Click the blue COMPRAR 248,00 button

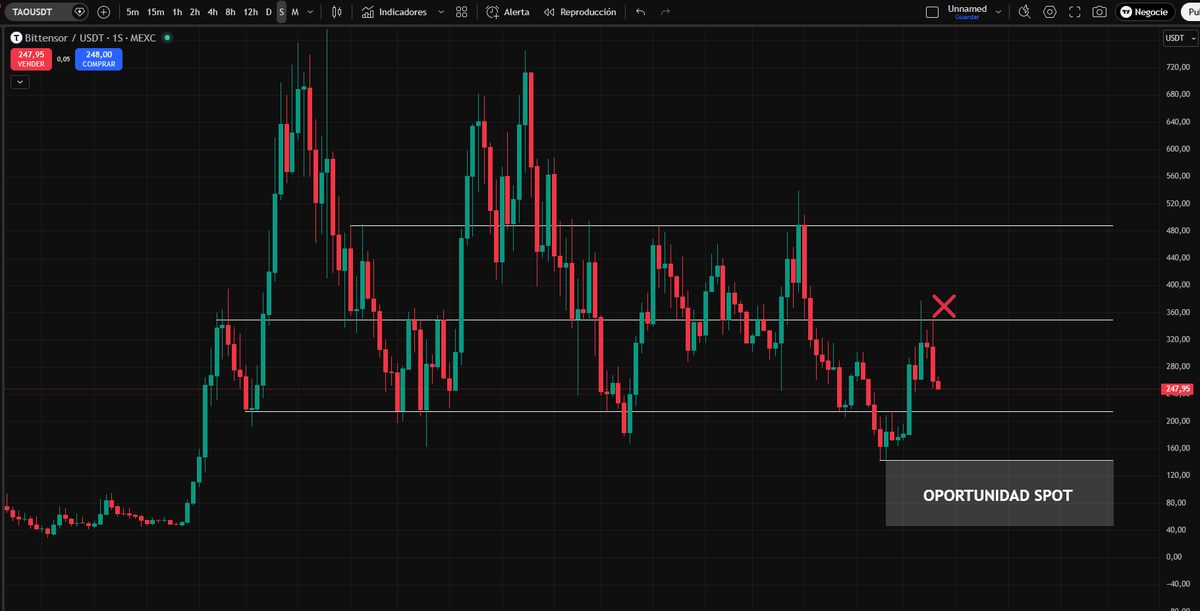(x=99, y=59)
